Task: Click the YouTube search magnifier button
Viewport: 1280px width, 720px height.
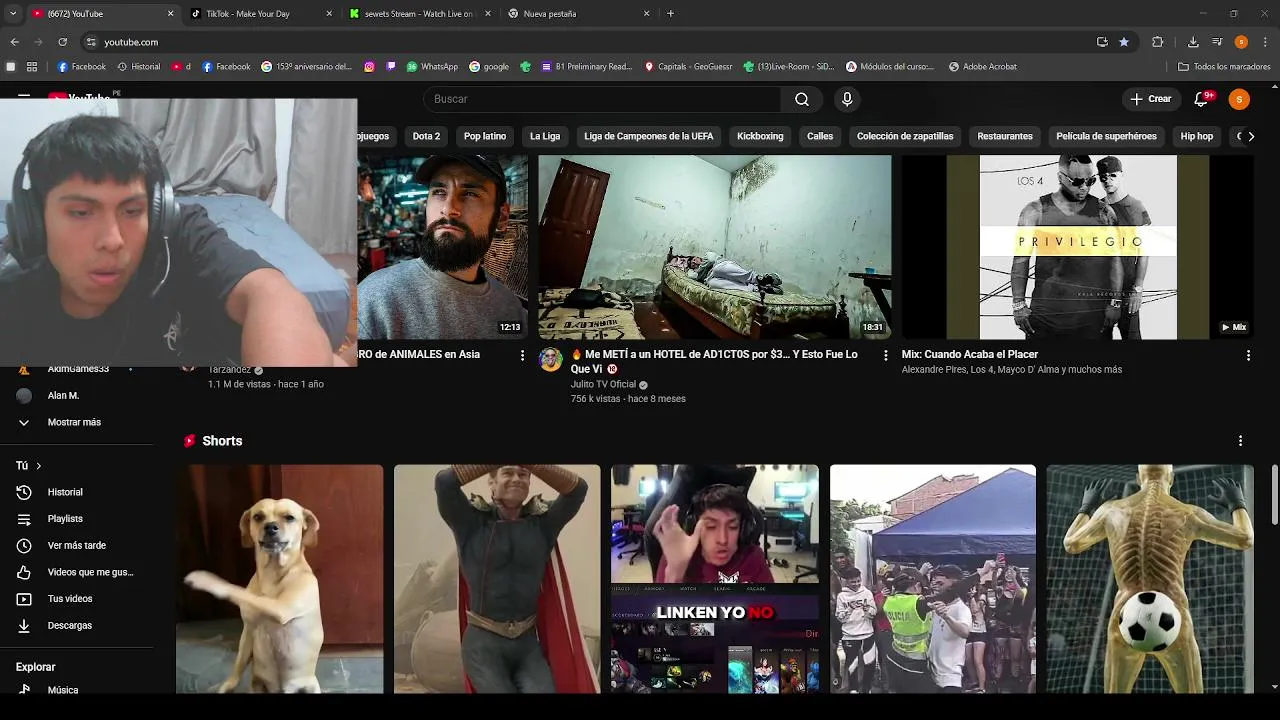Action: coord(802,99)
